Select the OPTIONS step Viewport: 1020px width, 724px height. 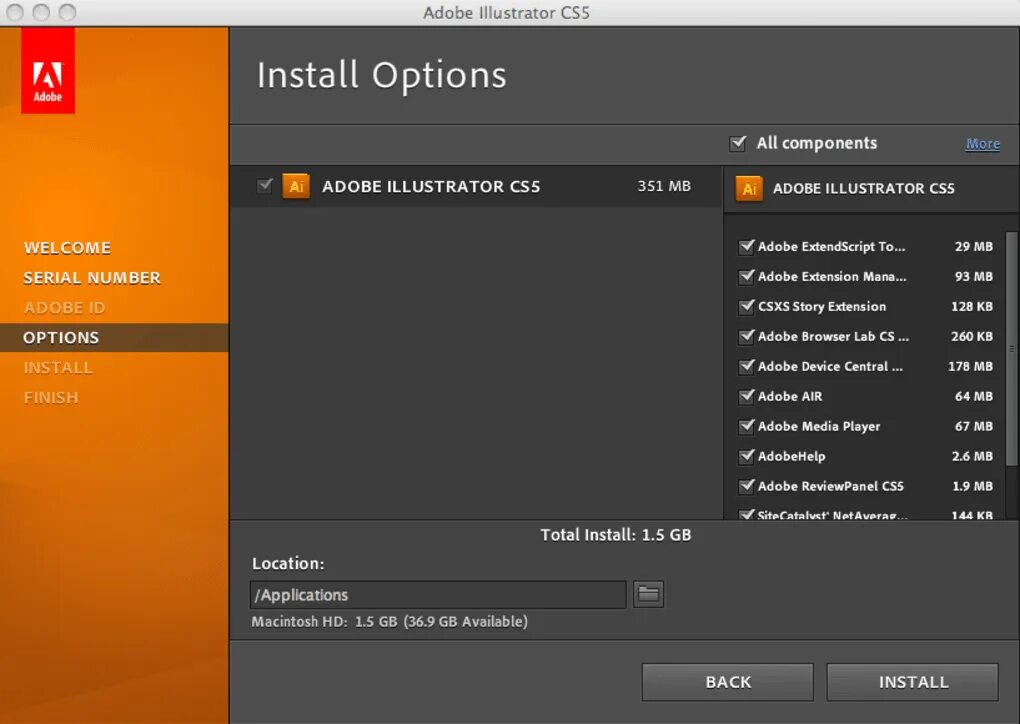click(114, 338)
